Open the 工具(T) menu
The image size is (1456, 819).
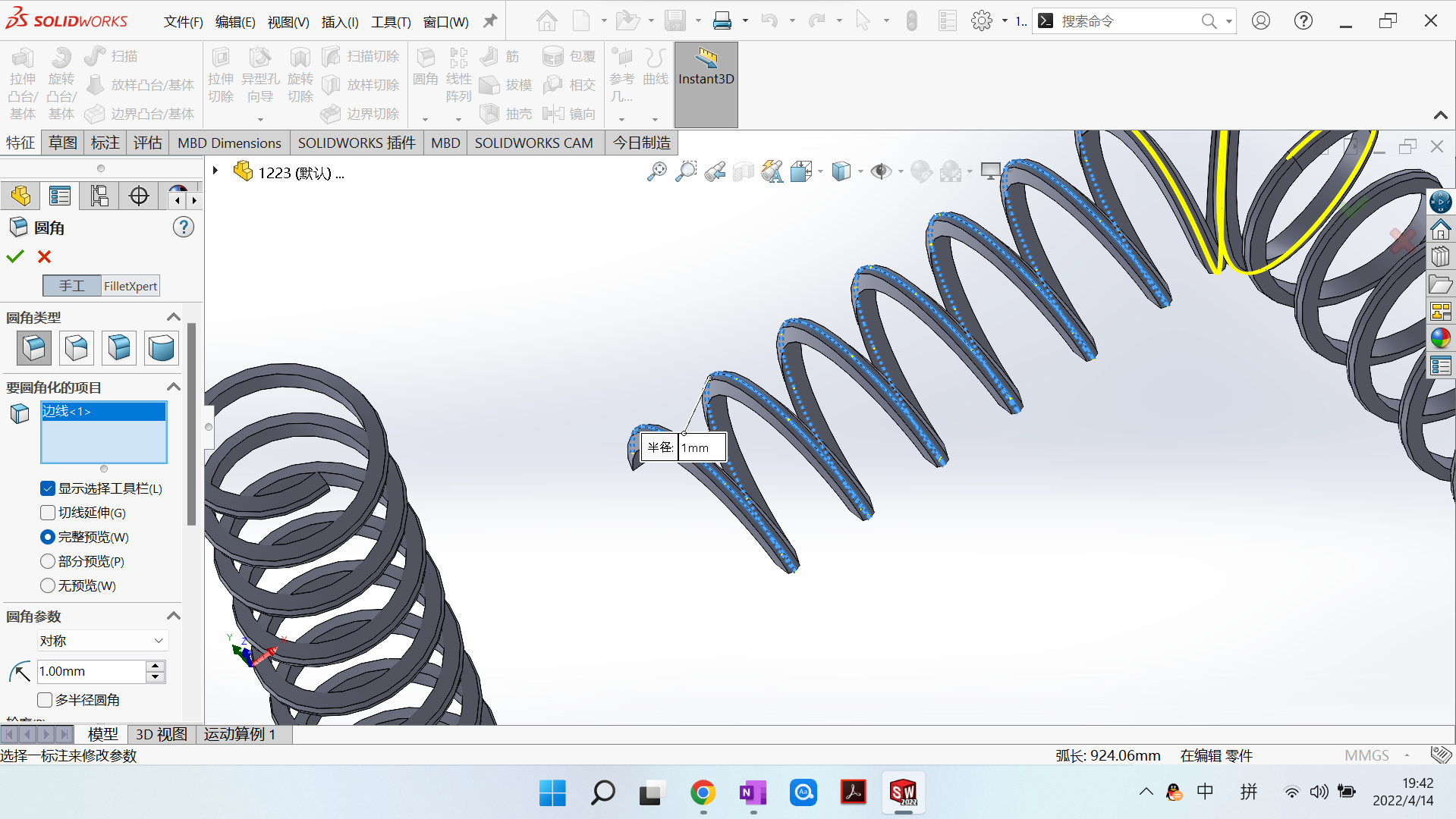[391, 22]
